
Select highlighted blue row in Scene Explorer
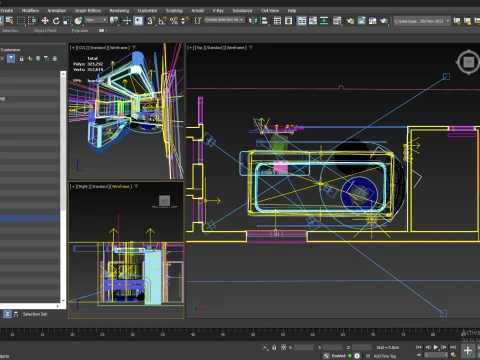pyautogui.click(x=30, y=218)
